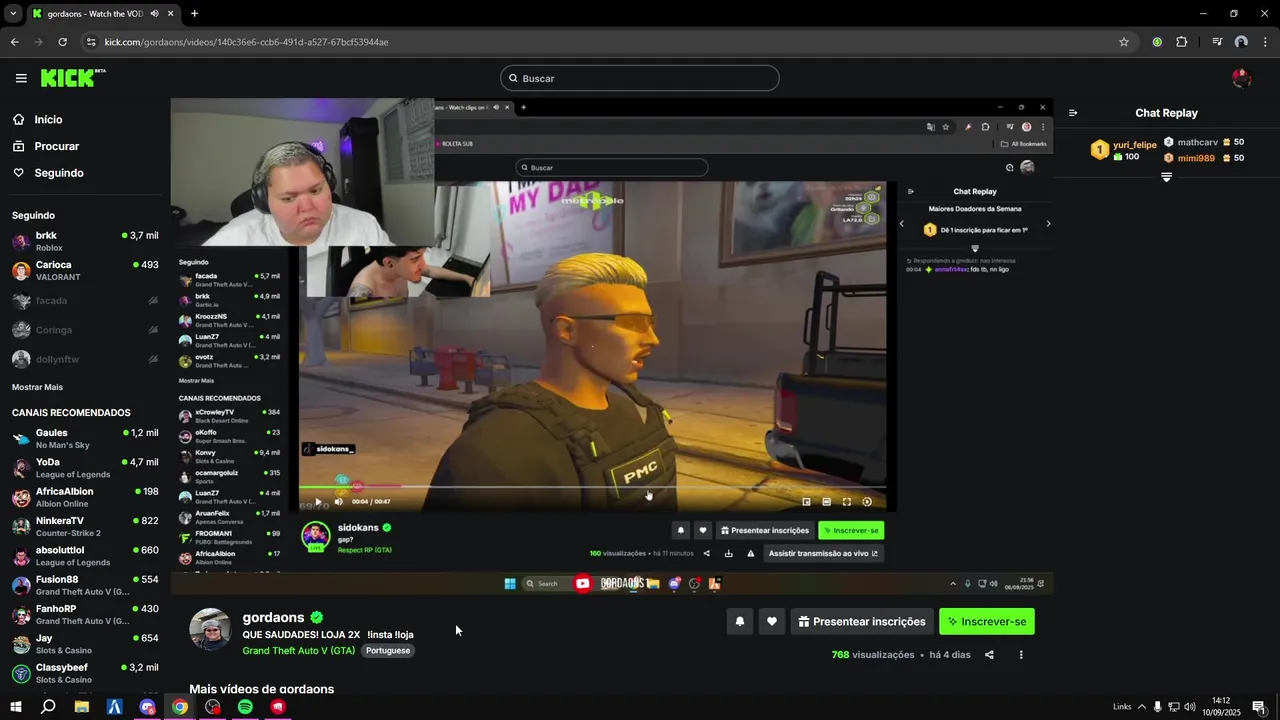Viewport: 1280px width, 720px height.
Task: Reload the current page
Action: tap(62, 42)
